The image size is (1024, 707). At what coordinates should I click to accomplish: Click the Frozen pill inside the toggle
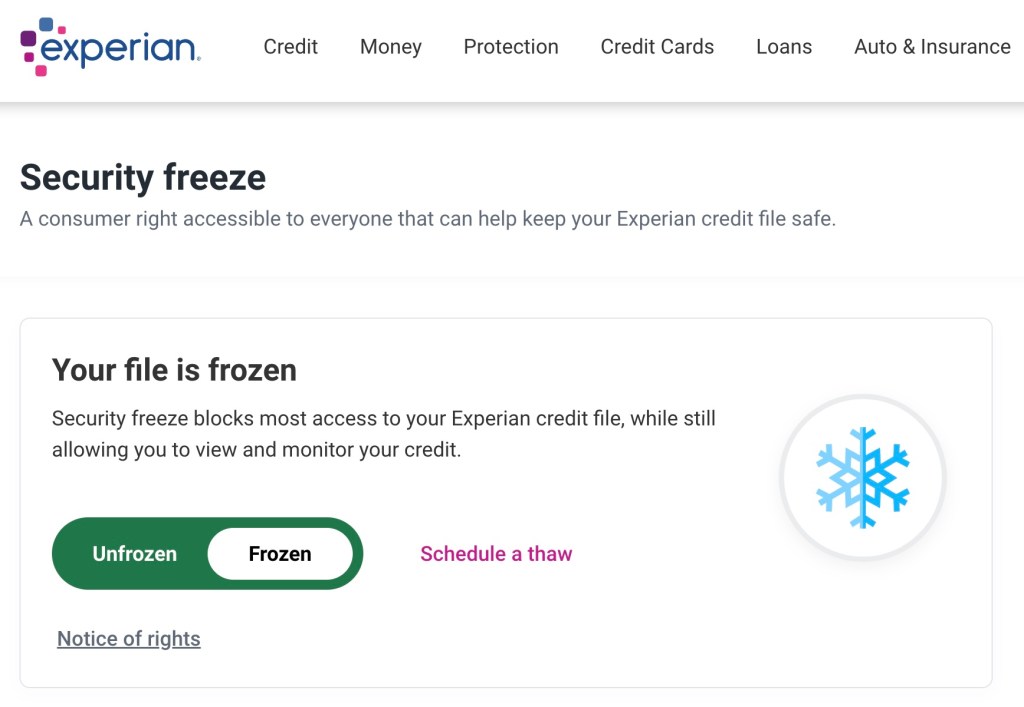click(x=280, y=553)
